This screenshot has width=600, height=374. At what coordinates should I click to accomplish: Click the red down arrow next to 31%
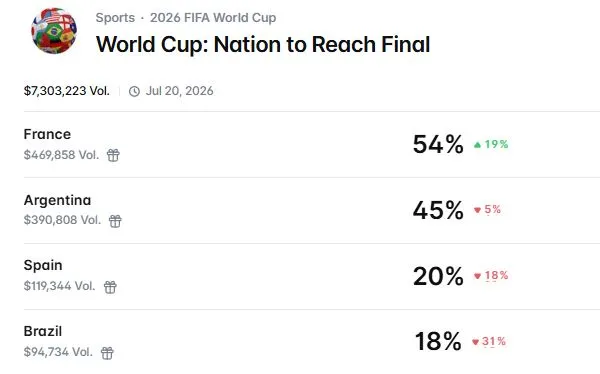click(475, 342)
